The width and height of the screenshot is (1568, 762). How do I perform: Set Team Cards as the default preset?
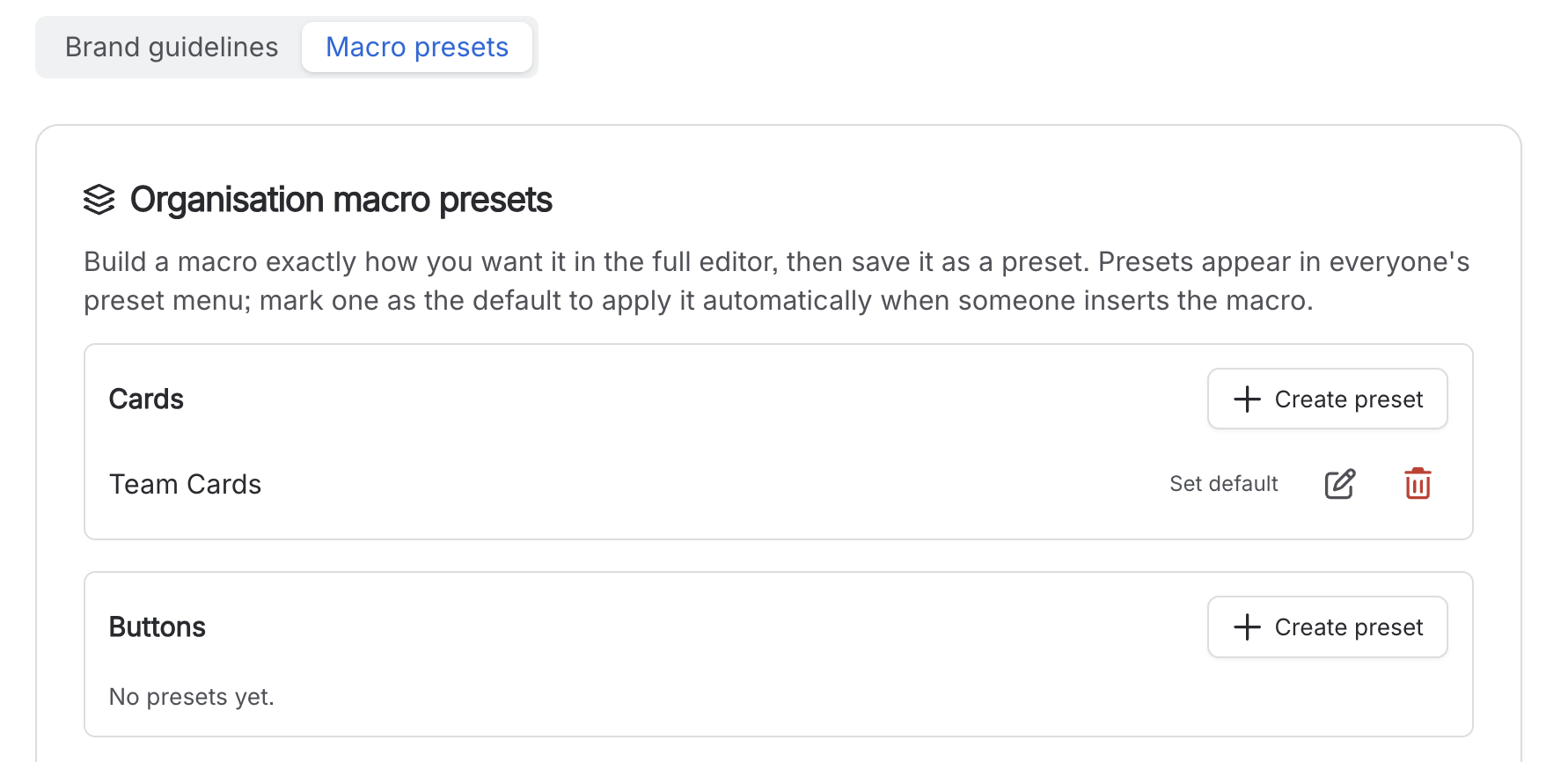1223,484
